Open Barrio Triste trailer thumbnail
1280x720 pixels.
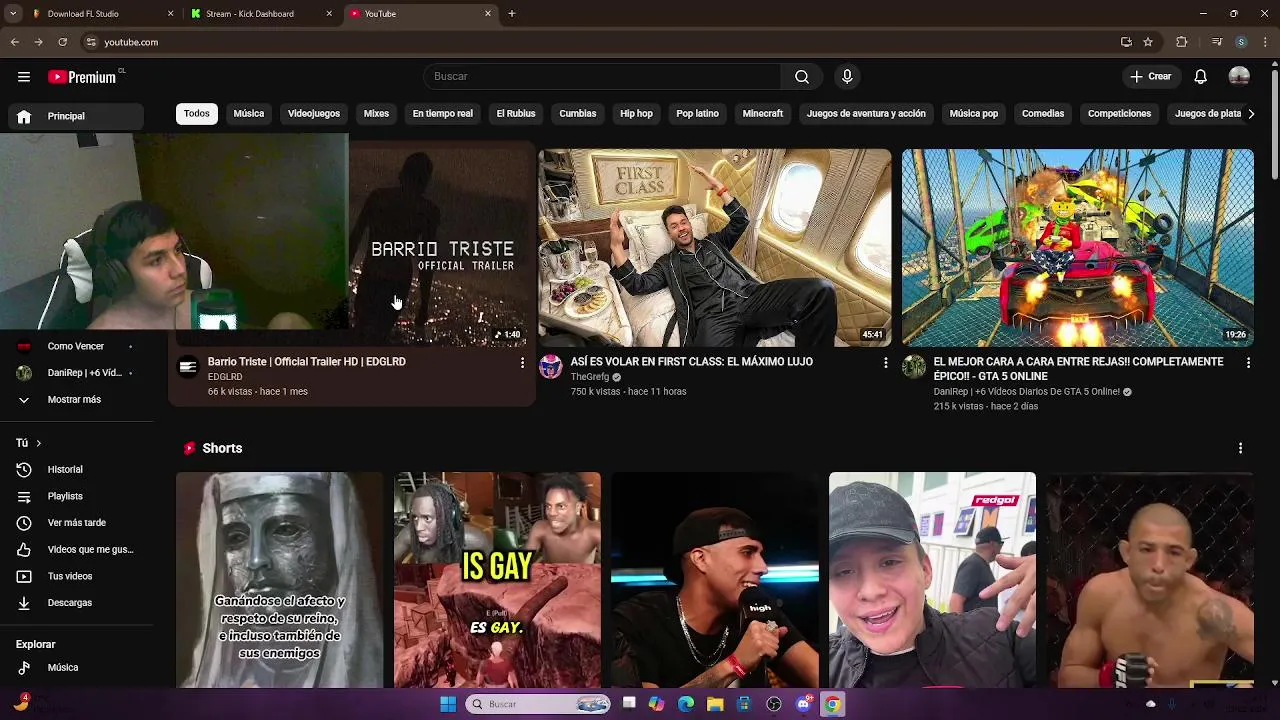coord(441,248)
